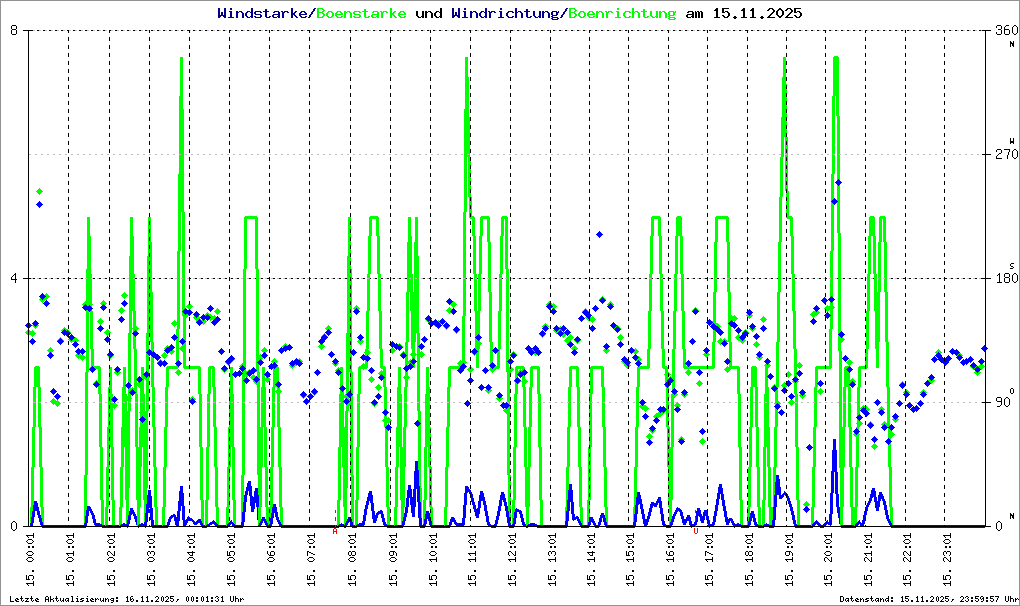Image resolution: width=1020 pixels, height=606 pixels.
Task: Click the left axis value 4
Action: tap(14, 278)
